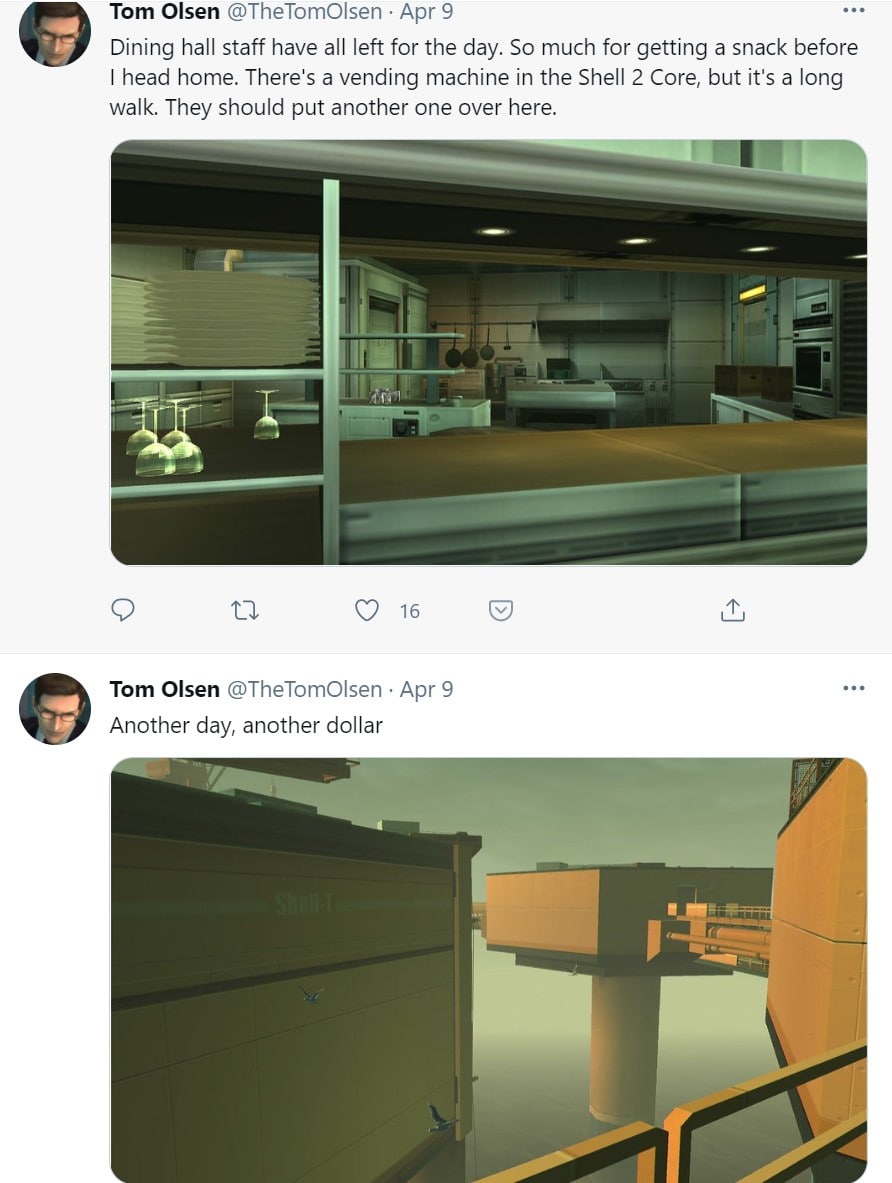Viewport: 892px width, 1183px height.
Task: Open Tom Olsen avatar on first tweet
Action: (55, 32)
